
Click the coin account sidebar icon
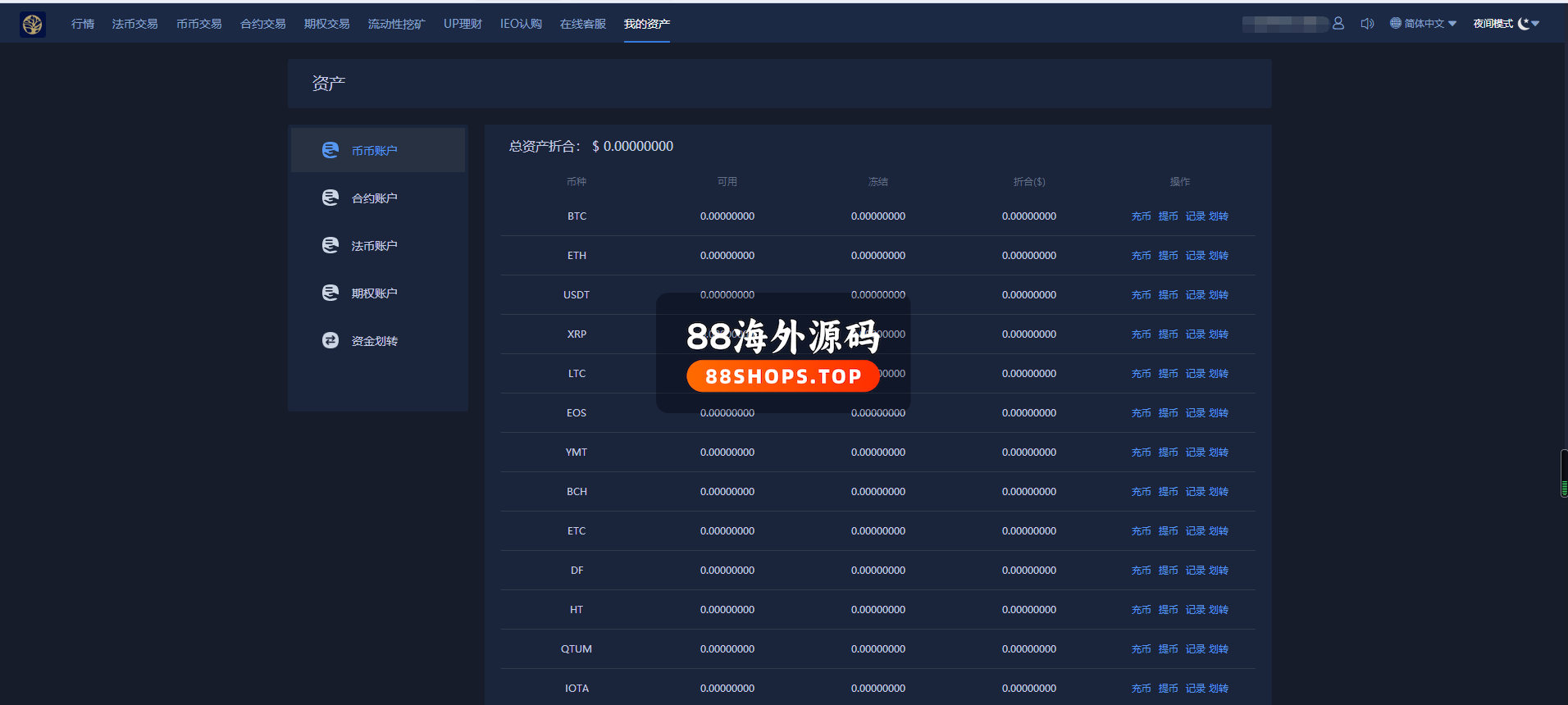[x=330, y=150]
